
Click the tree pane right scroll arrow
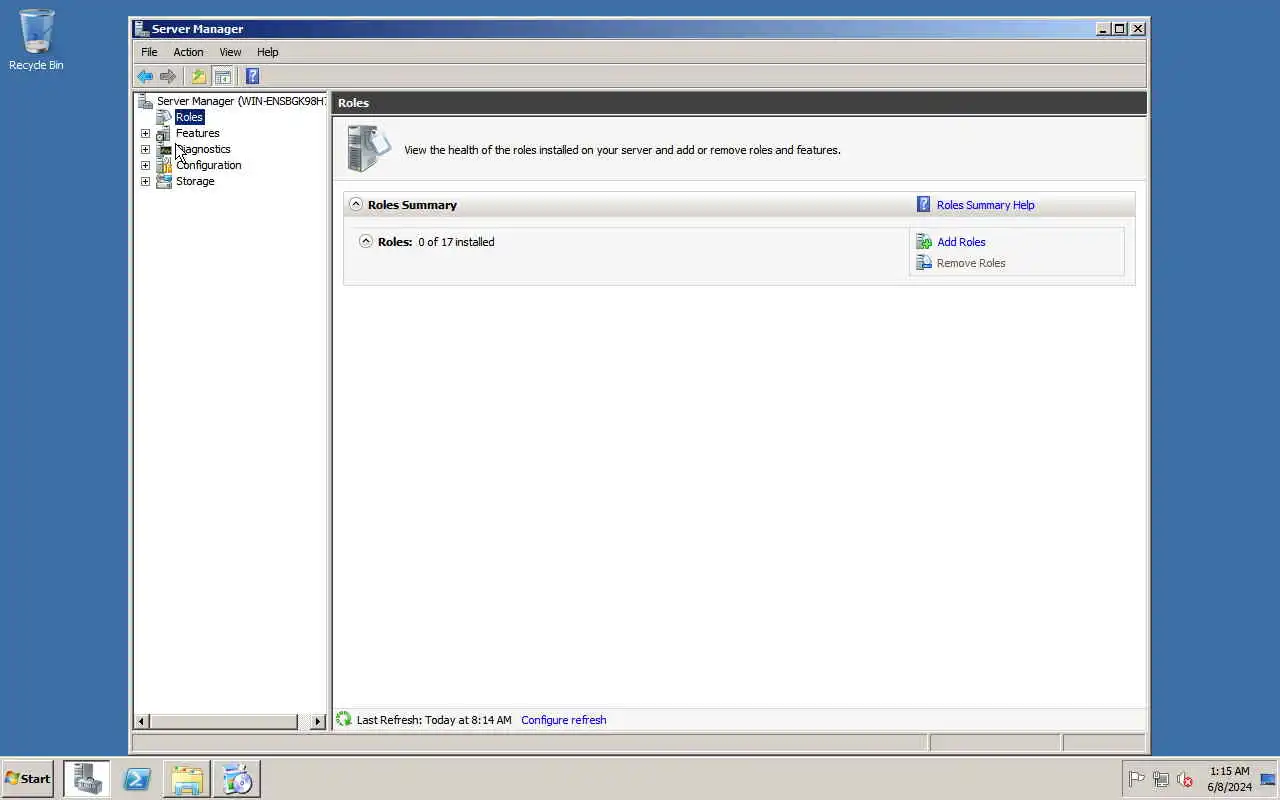click(x=318, y=721)
